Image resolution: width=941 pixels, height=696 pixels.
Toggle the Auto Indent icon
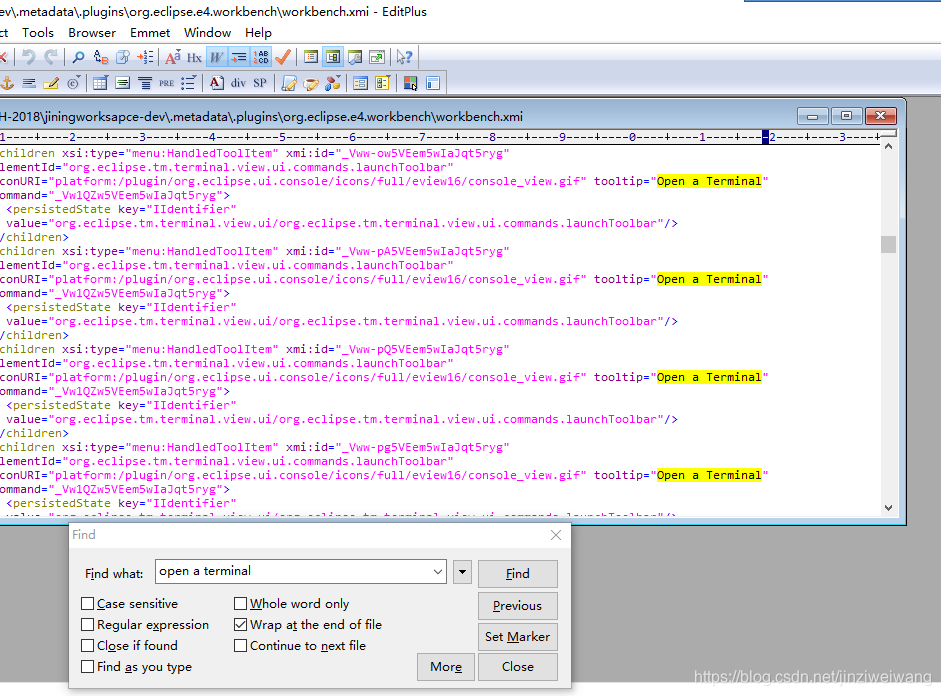(x=238, y=57)
